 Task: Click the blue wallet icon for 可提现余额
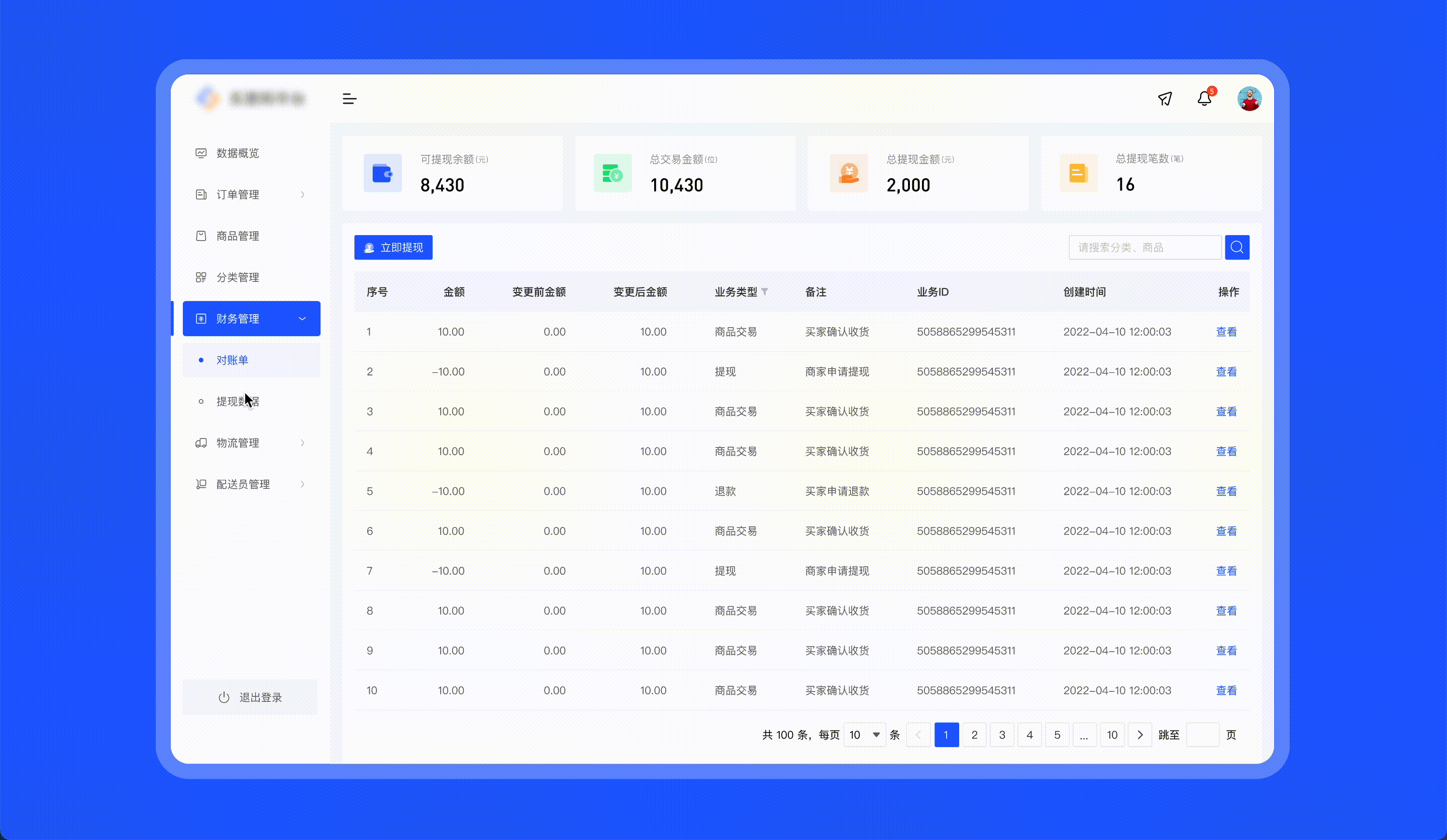382,173
